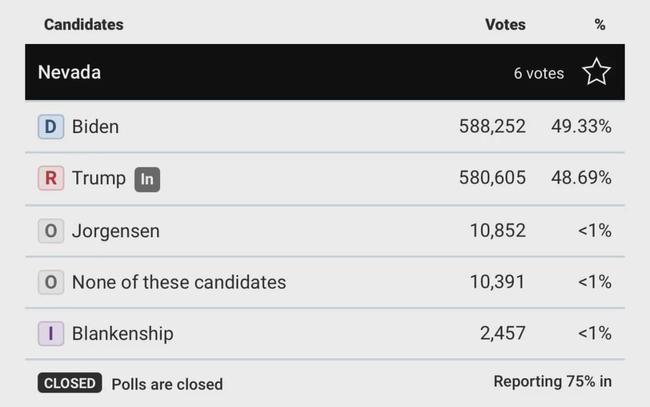Click the red R party badge
This screenshot has height=407, width=650.
click(x=50, y=179)
